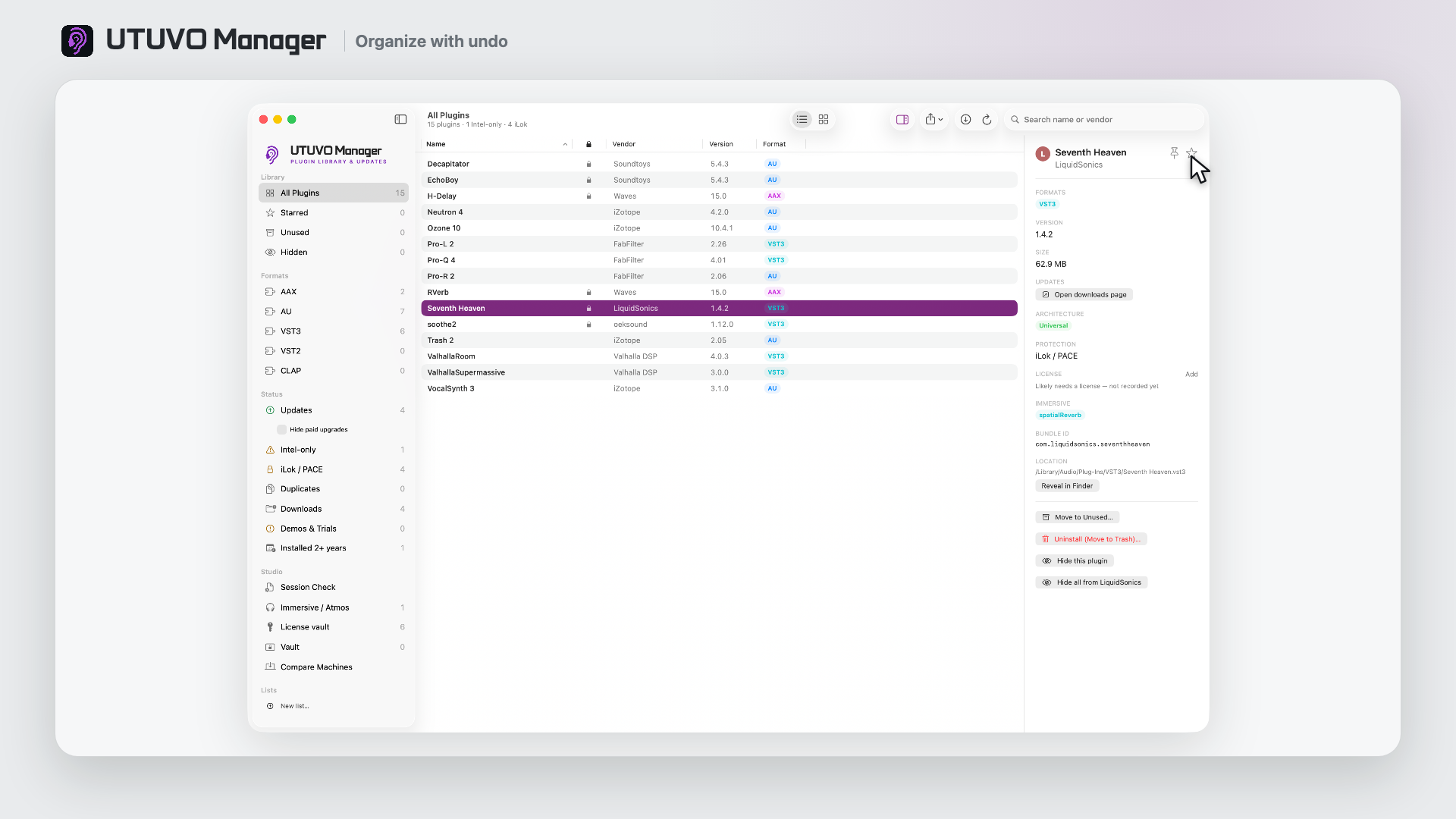Screen dimensions: 1456x819
Task: Switch to grid view
Action: 824,119
